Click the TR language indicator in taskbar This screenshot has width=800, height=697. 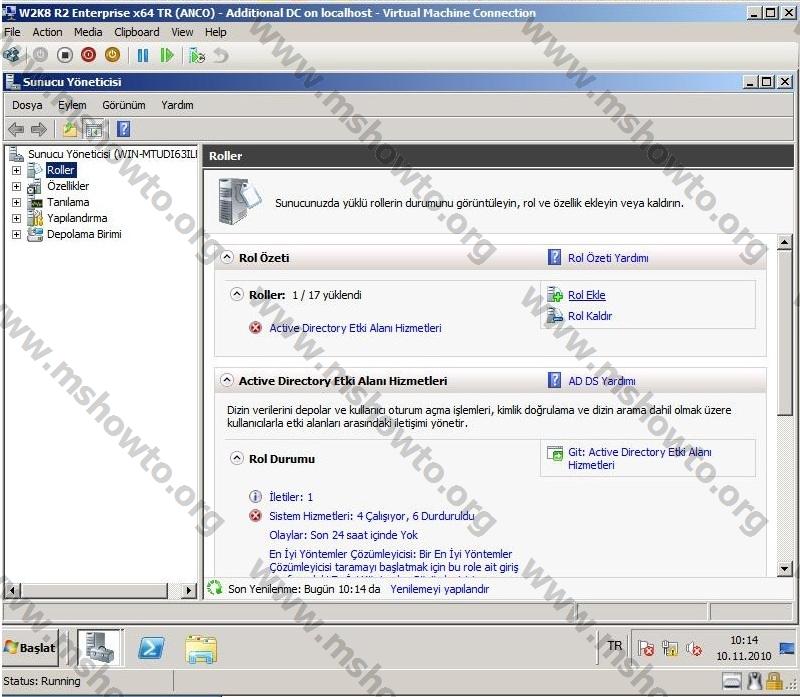click(614, 646)
